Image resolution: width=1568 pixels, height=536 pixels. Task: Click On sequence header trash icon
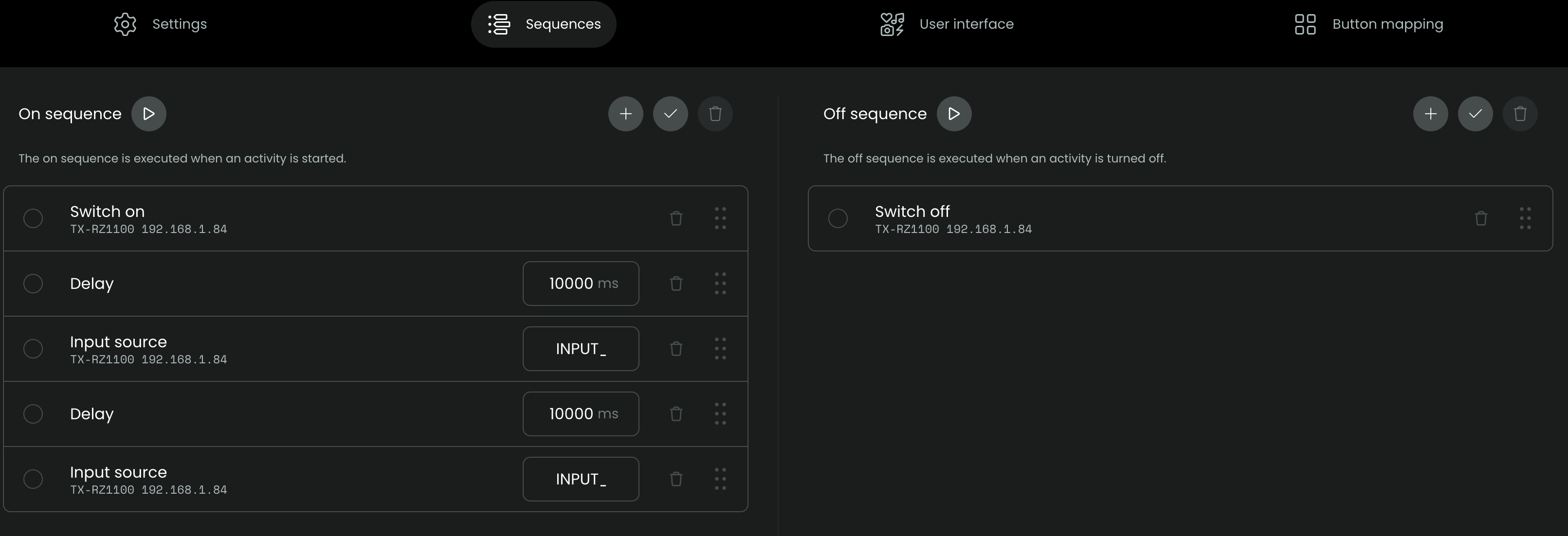pos(715,114)
